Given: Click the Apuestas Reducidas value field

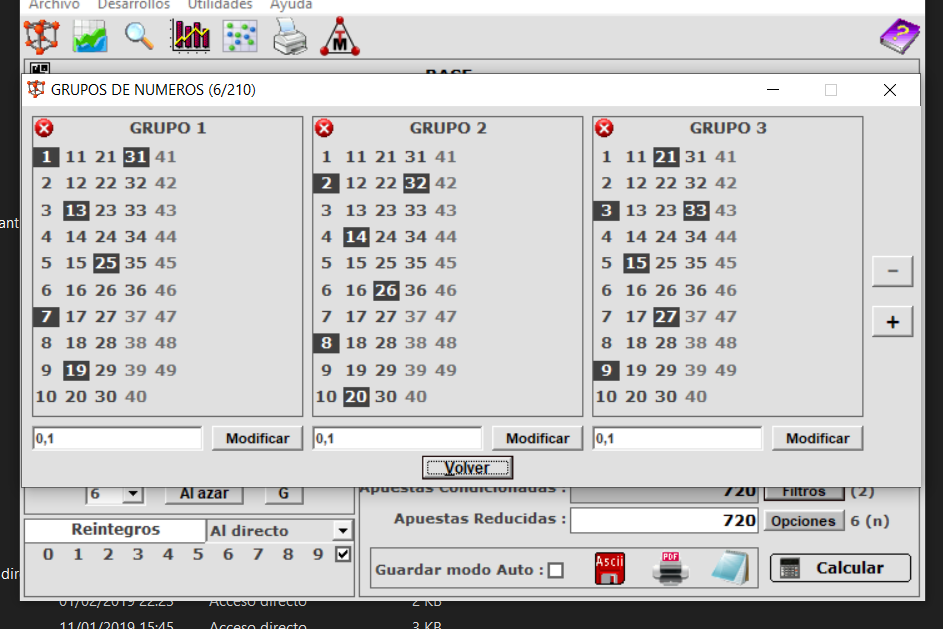Looking at the screenshot, I should tap(665, 520).
